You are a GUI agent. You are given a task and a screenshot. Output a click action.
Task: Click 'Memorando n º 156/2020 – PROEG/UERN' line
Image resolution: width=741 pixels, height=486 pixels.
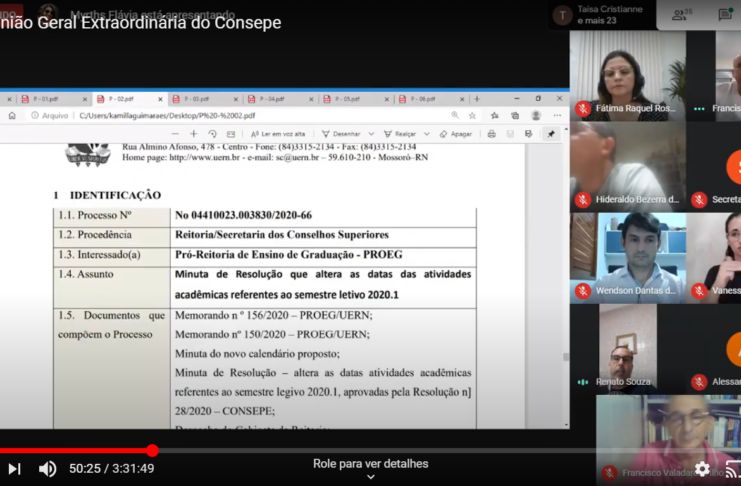click(x=274, y=315)
